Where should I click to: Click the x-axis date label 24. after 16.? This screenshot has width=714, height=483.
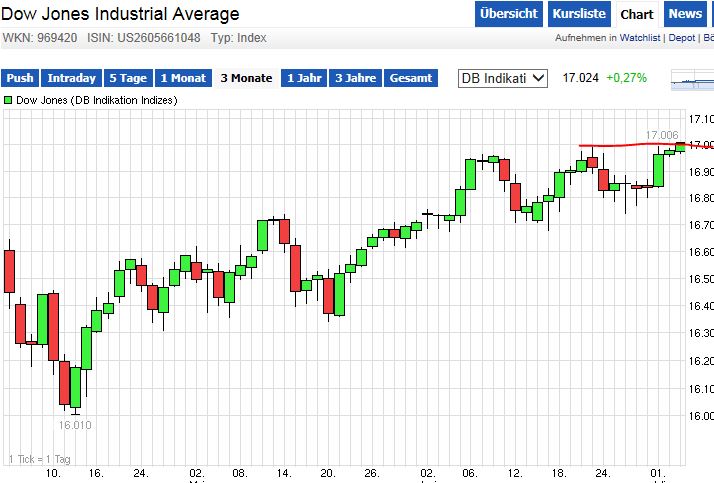point(140,473)
